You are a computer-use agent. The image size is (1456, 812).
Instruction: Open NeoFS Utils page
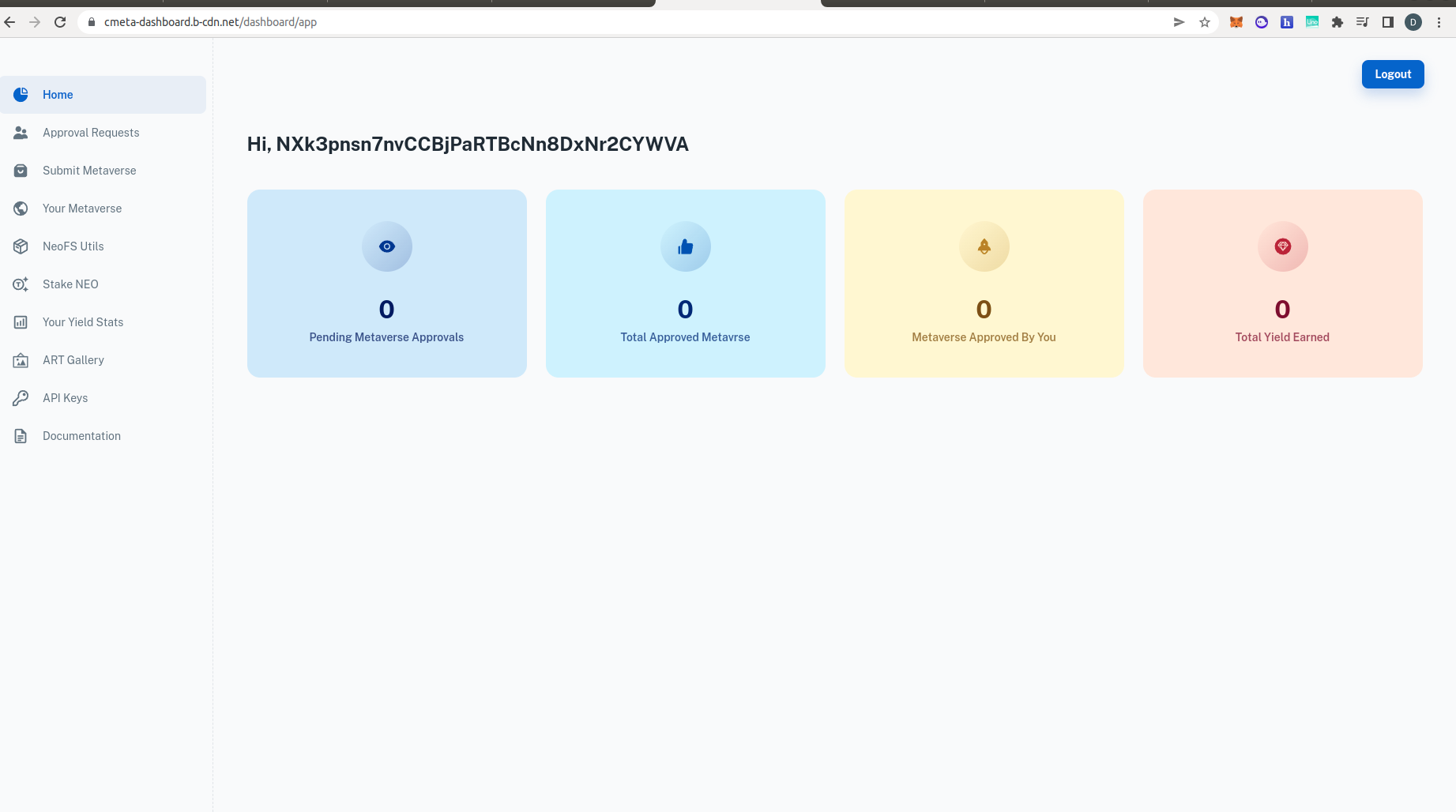click(103, 246)
